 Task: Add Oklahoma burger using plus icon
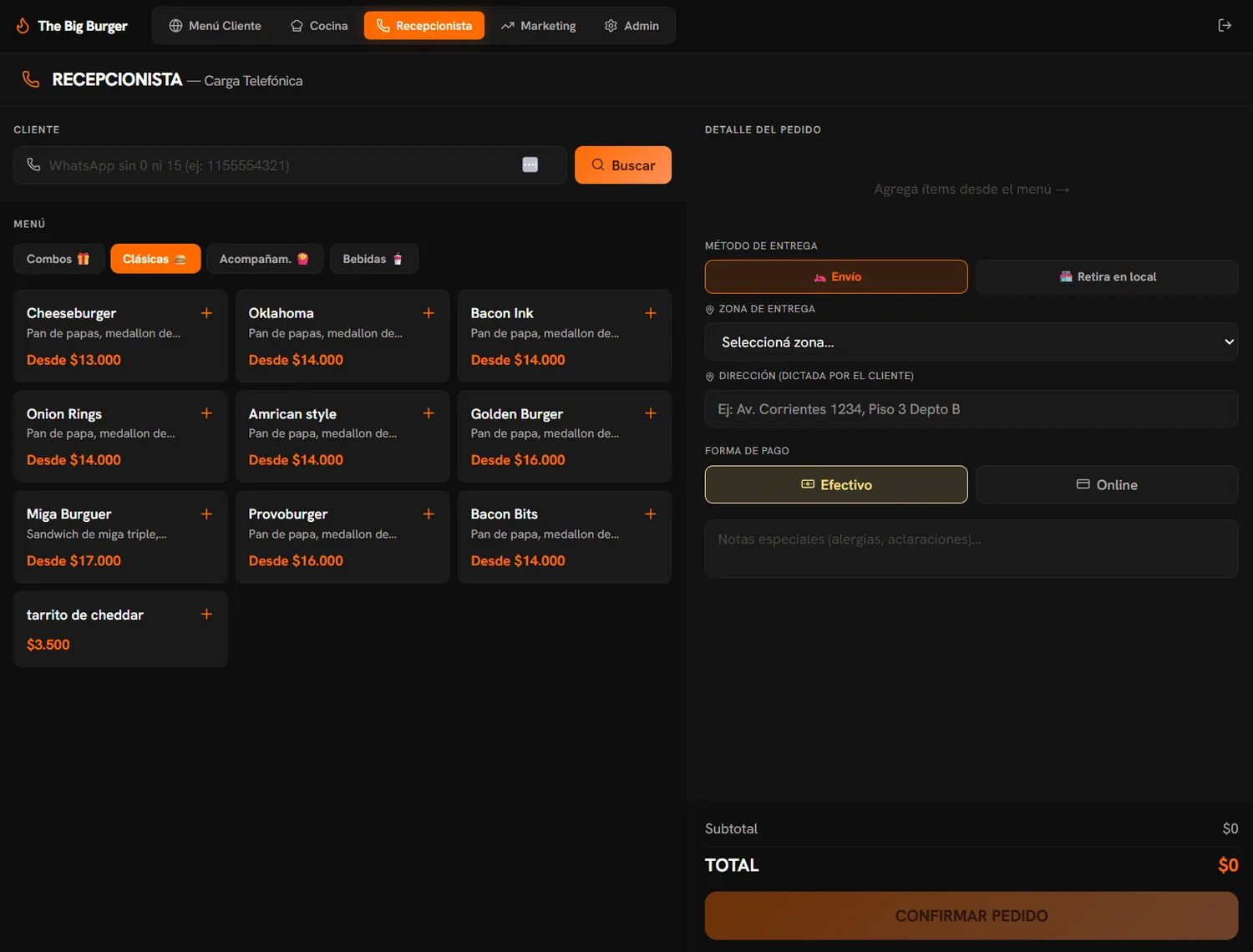click(x=429, y=313)
